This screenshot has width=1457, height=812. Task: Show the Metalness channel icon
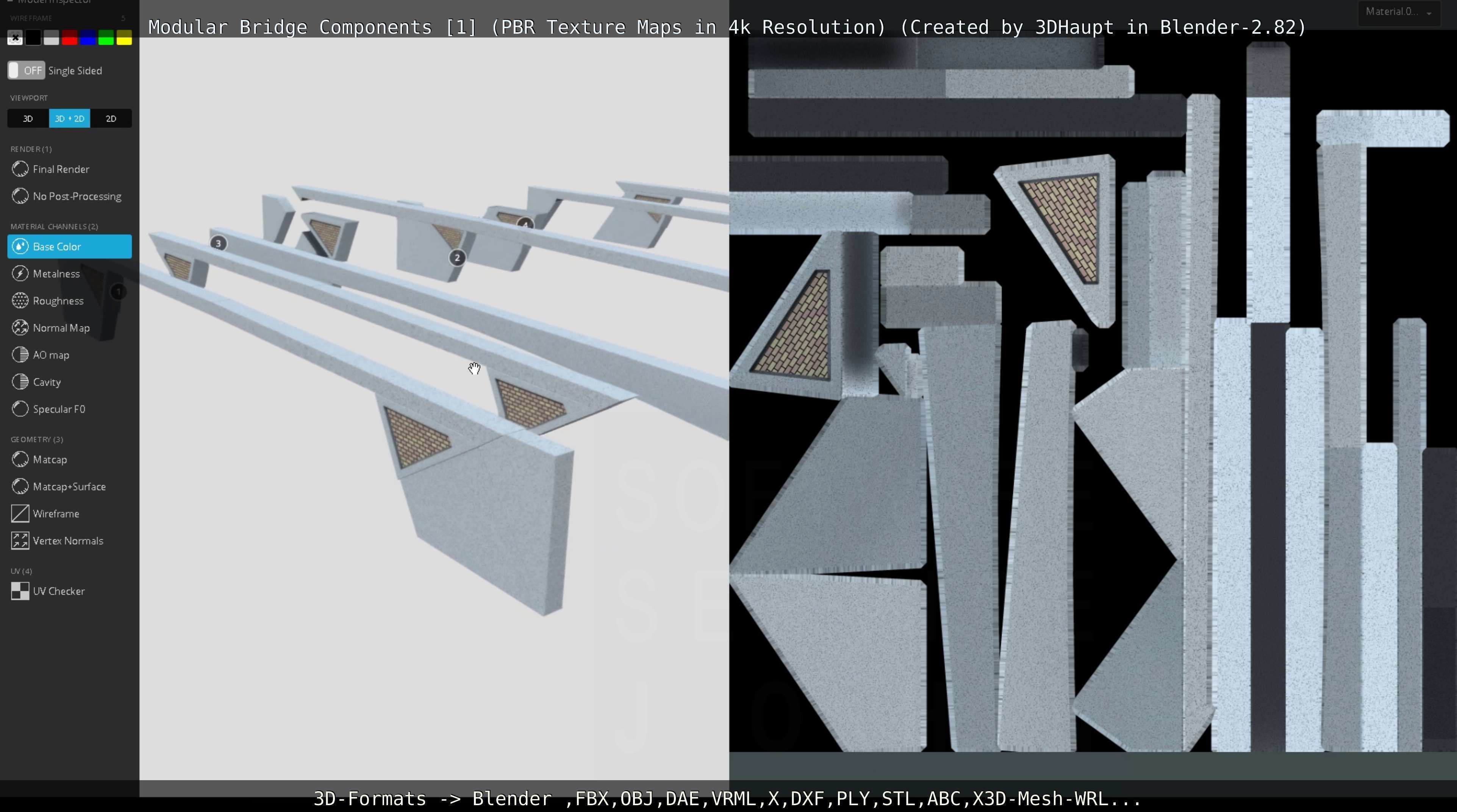click(x=20, y=274)
